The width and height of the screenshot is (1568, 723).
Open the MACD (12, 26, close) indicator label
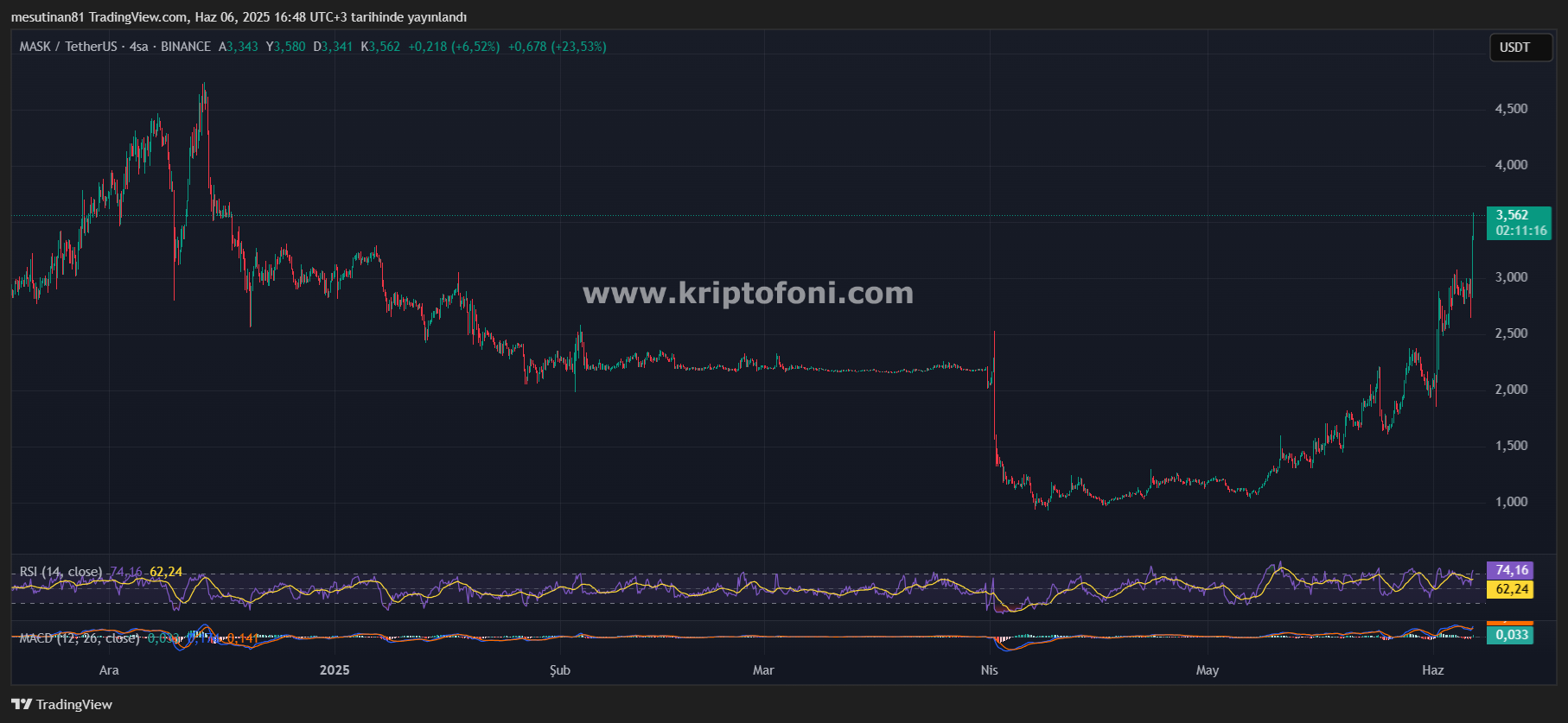[x=80, y=638]
